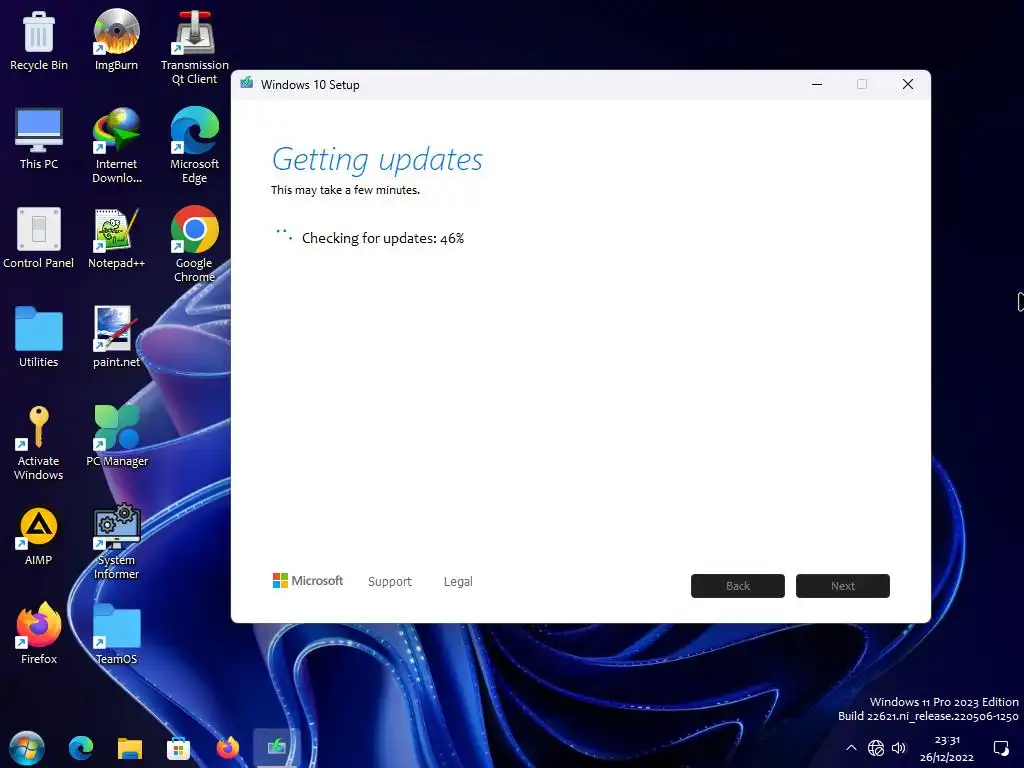Screen dimensions: 1024x768
Task: Select the PC Manager desktop shortcut
Action: [x=117, y=436]
